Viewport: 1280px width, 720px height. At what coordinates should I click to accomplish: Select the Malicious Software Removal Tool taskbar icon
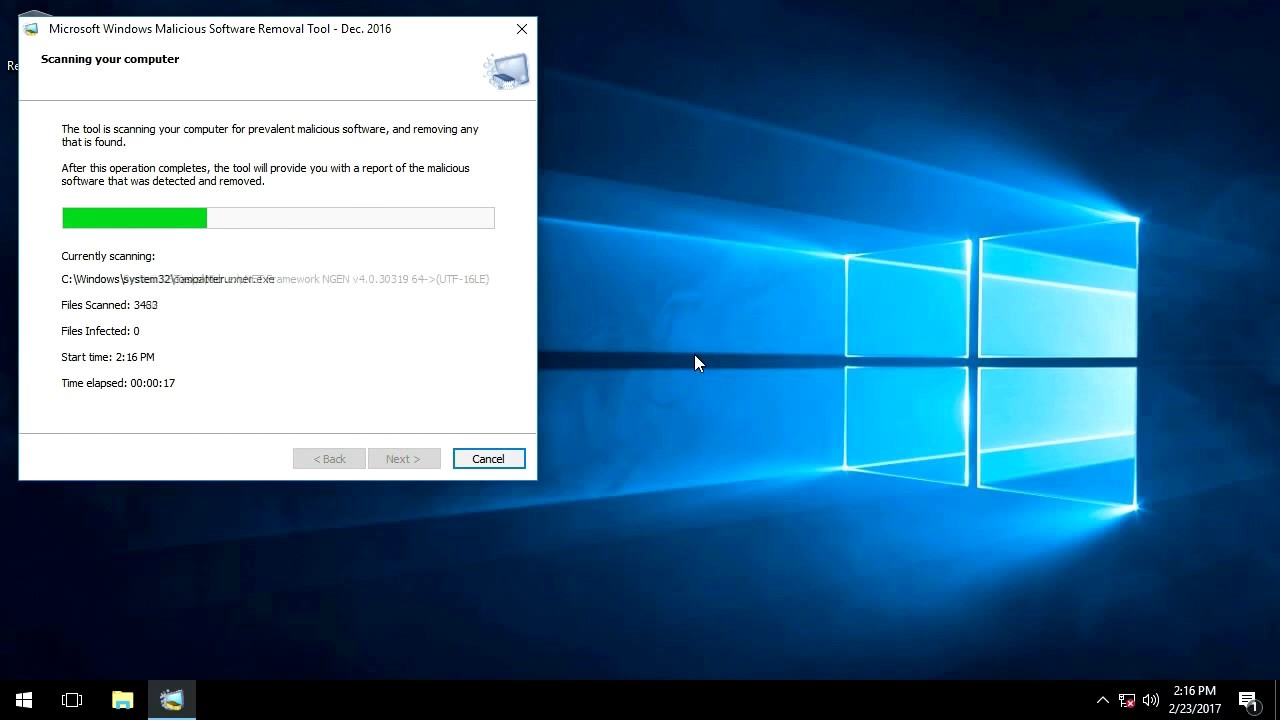[172, 700]
